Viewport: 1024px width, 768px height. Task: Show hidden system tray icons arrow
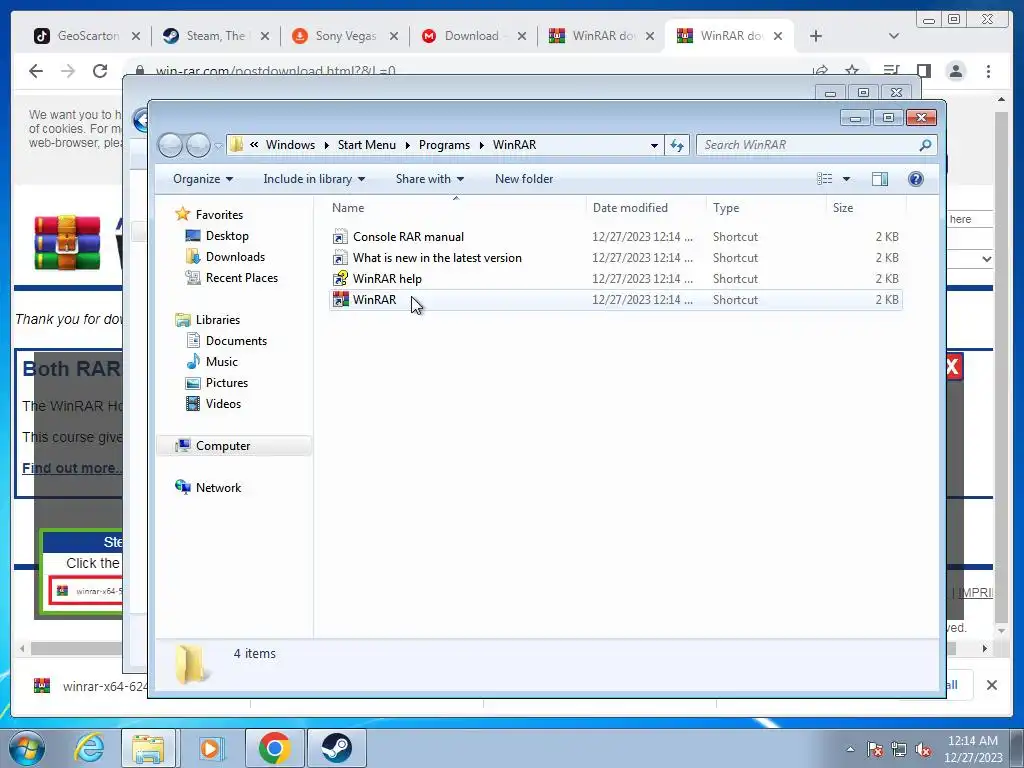click(850, 749)
